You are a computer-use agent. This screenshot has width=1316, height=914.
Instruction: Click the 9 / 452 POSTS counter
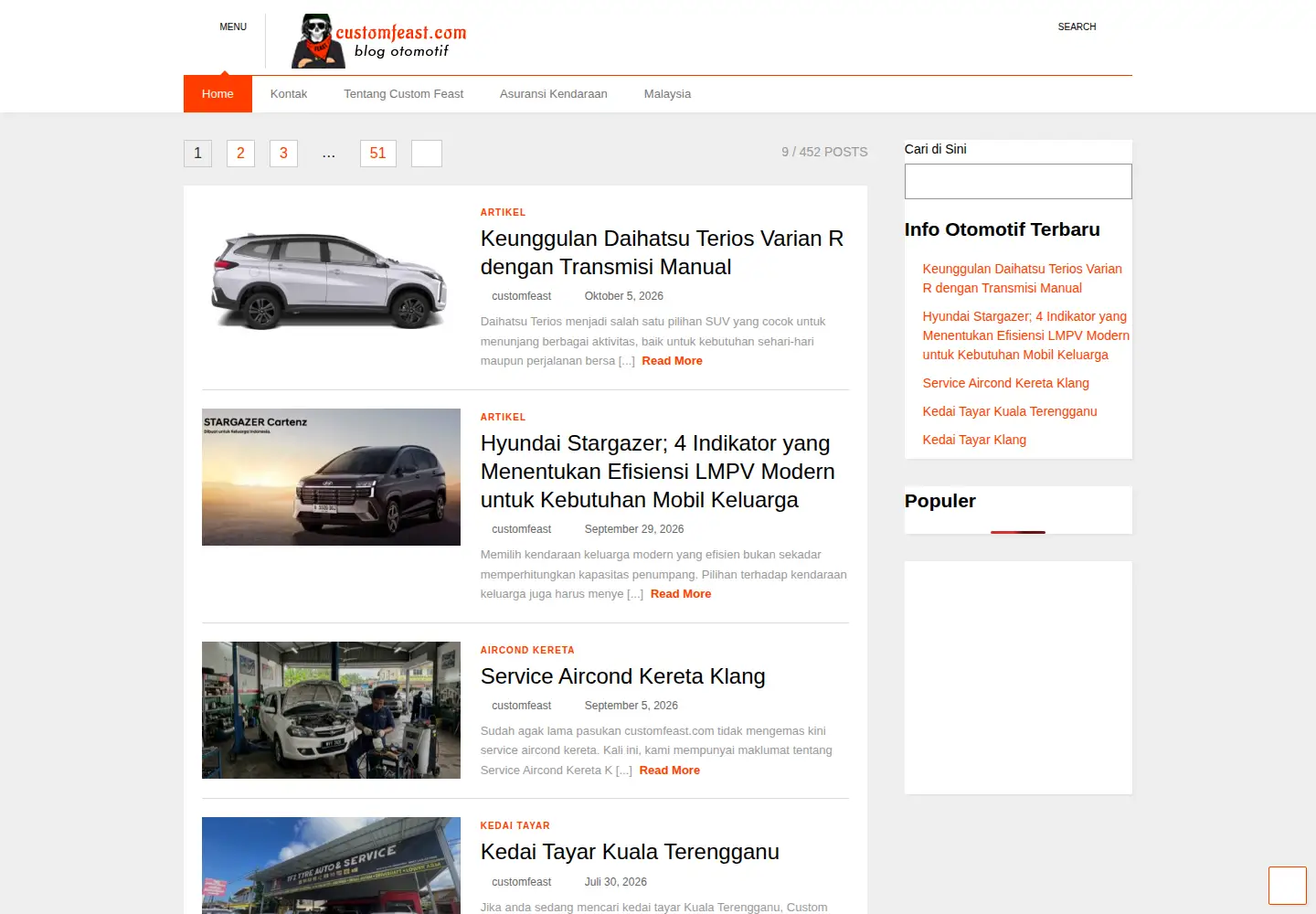point(824,152)
